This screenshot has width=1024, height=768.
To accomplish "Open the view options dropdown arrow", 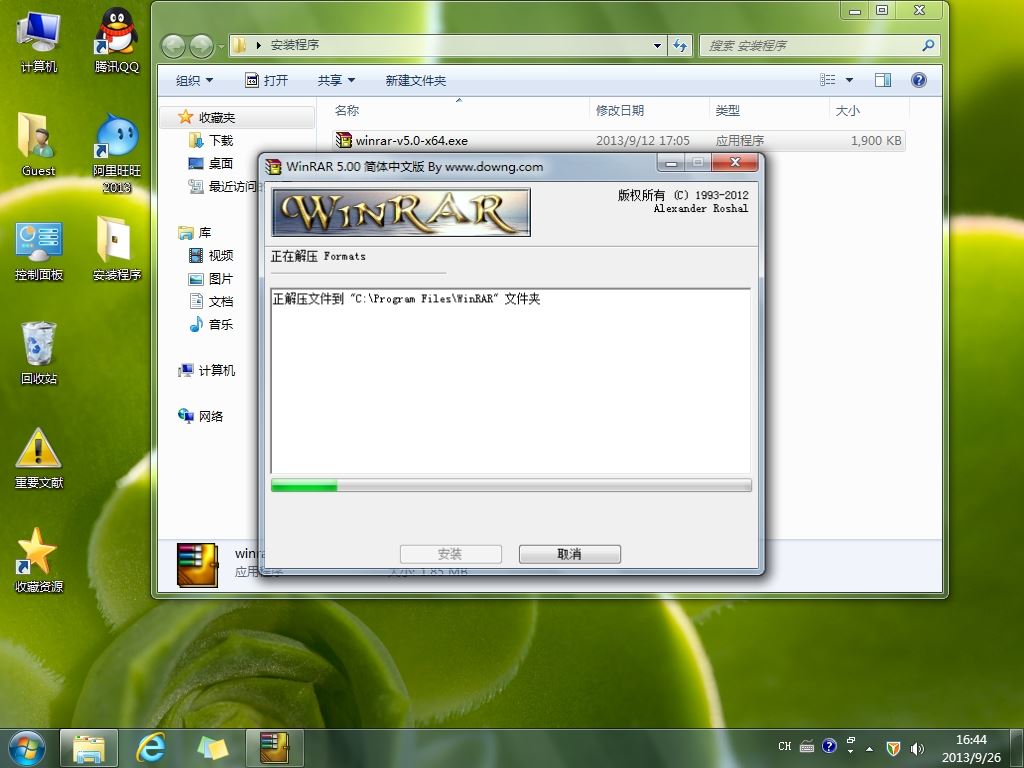I will click(850, 80).
